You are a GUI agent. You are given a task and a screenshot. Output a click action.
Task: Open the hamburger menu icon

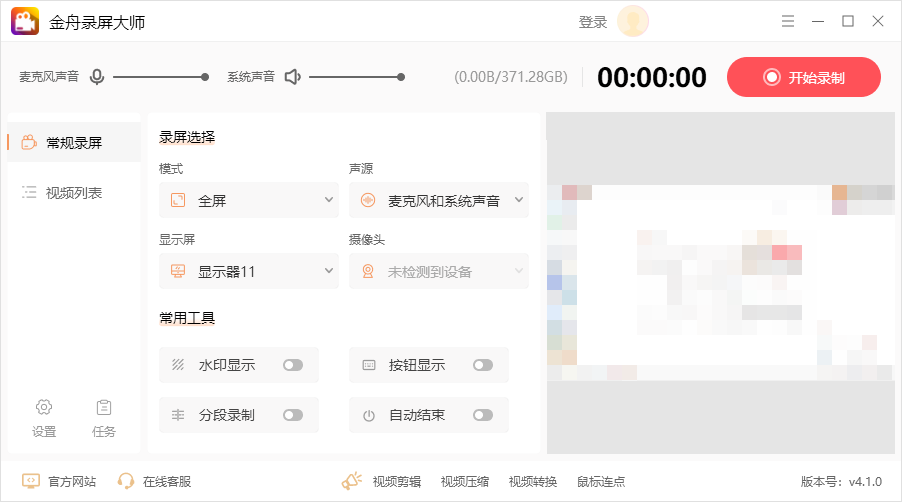coord(788,21)
